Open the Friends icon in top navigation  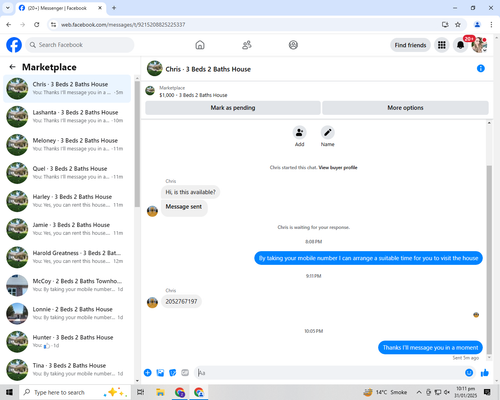click(247, 45)
